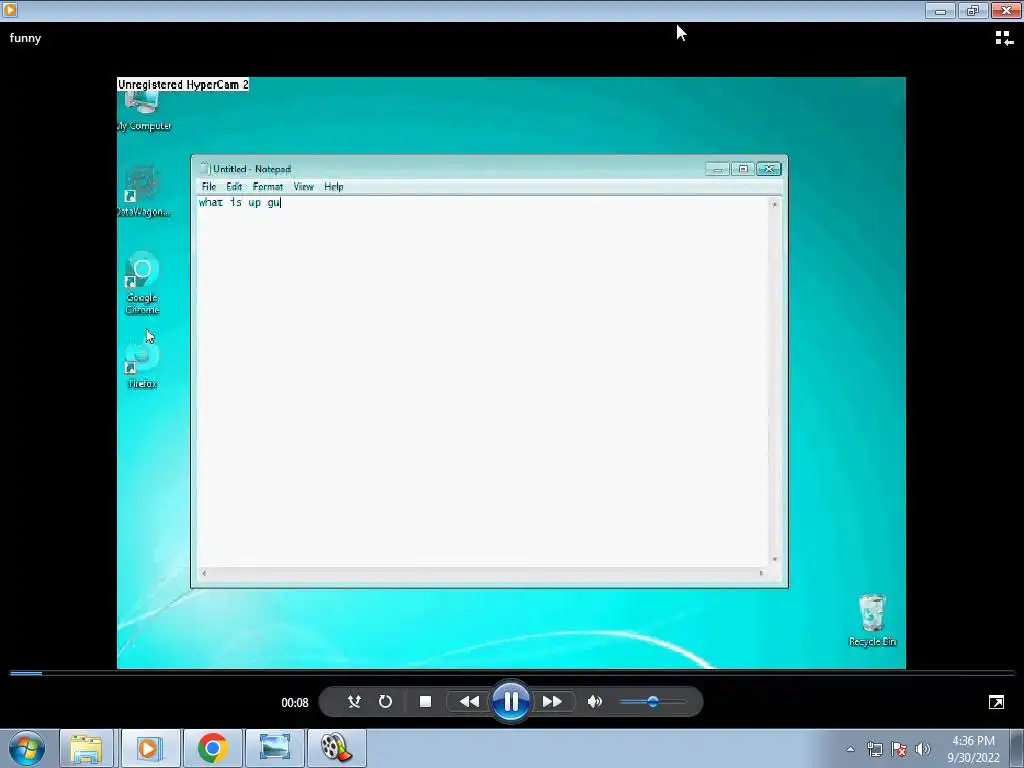Open the Action Center flag icon
Screen dimensions: 1024x768
tap(899, 749)
